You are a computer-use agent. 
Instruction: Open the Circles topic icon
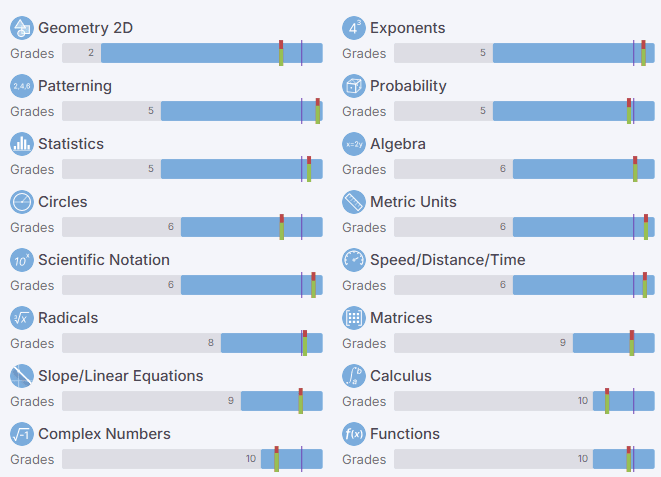coord(22,202)
